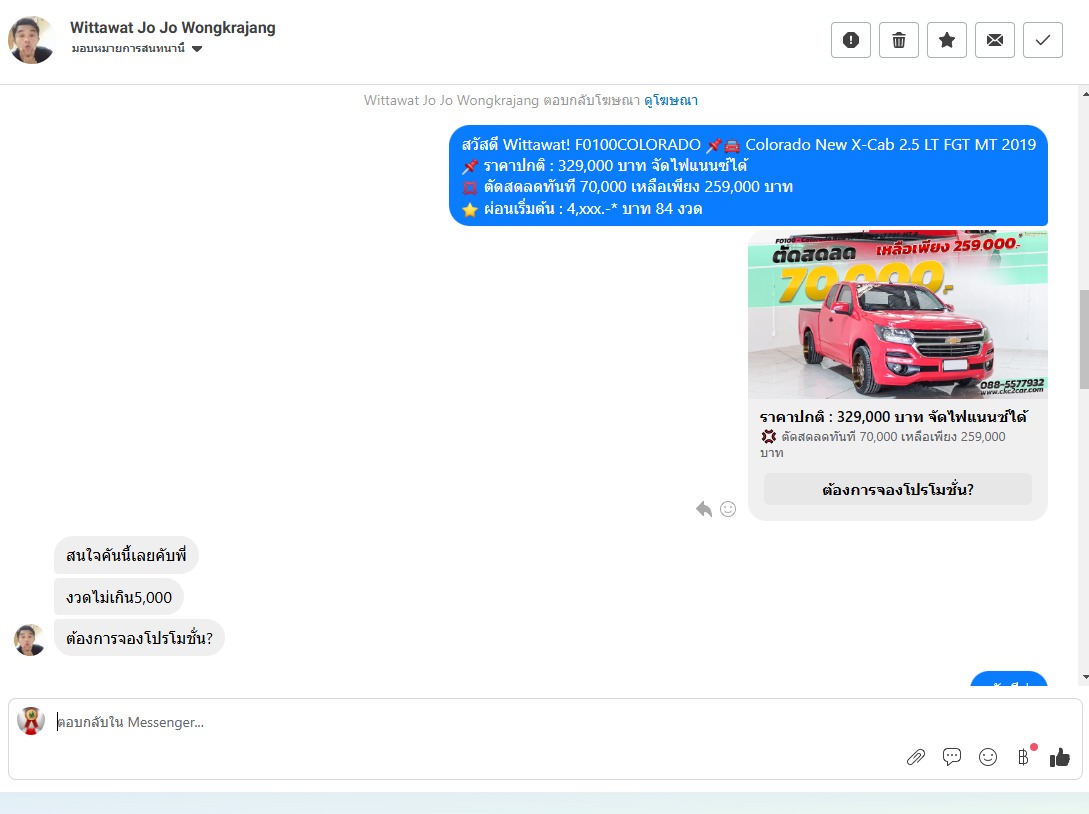Mark conversation as unread with envelope icon

pyautogui.click(x=995, y=40)
